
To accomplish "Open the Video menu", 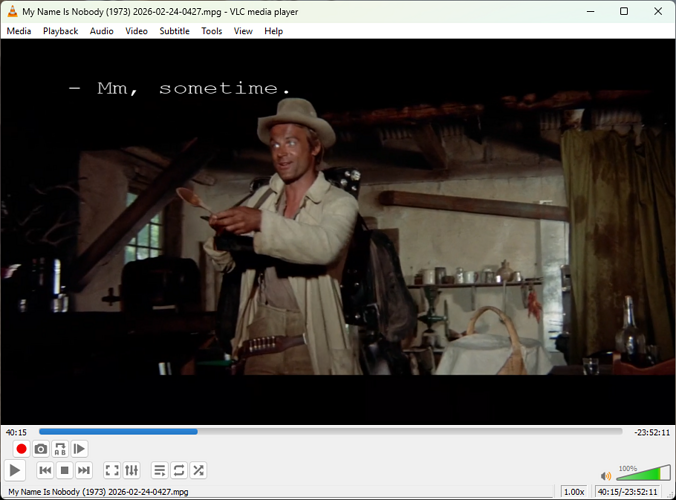I will coord(136,31).
